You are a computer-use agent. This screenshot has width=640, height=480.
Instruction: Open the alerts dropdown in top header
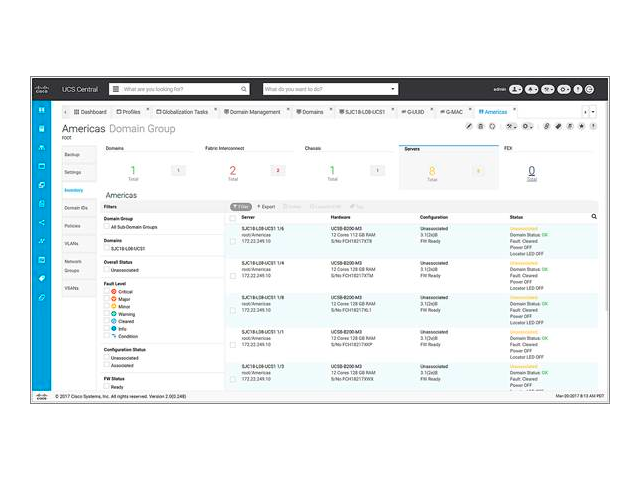tap(531, 89)
